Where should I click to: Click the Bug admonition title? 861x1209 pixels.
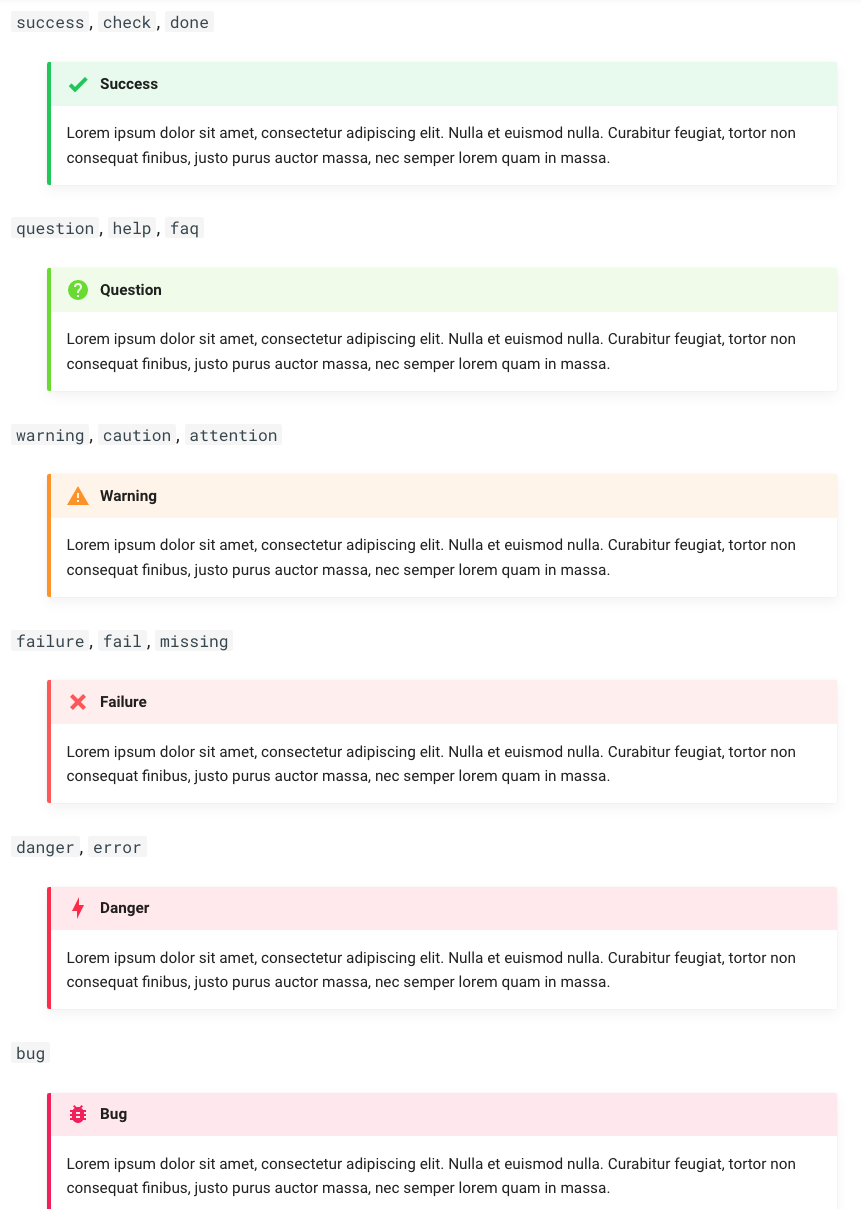click(113, 1114)
